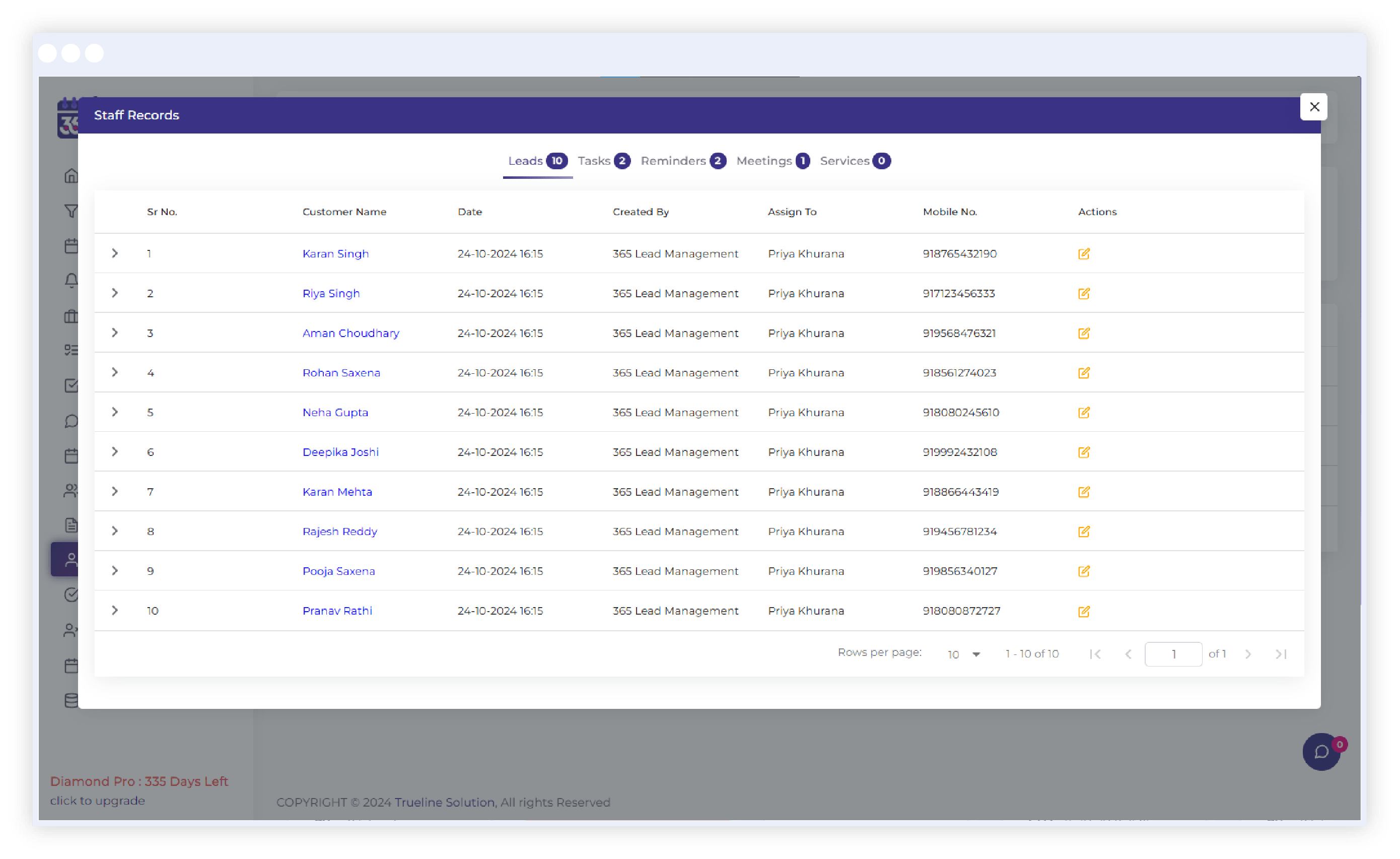Expand row 3 Aman Choudhary
Screen dimensions: 1400x859
[x=115, y=333]
